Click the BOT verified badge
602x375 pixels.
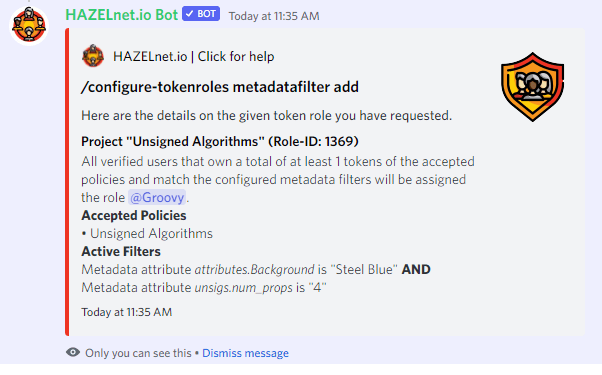[201, 14]
